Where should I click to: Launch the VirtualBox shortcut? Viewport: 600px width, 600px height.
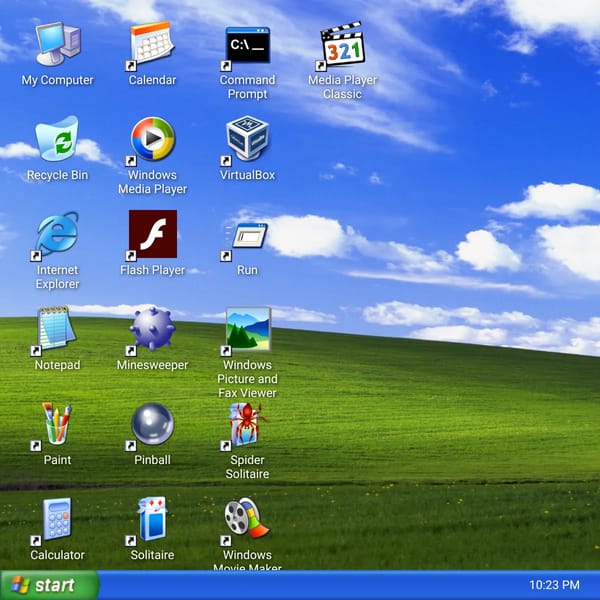247,139
